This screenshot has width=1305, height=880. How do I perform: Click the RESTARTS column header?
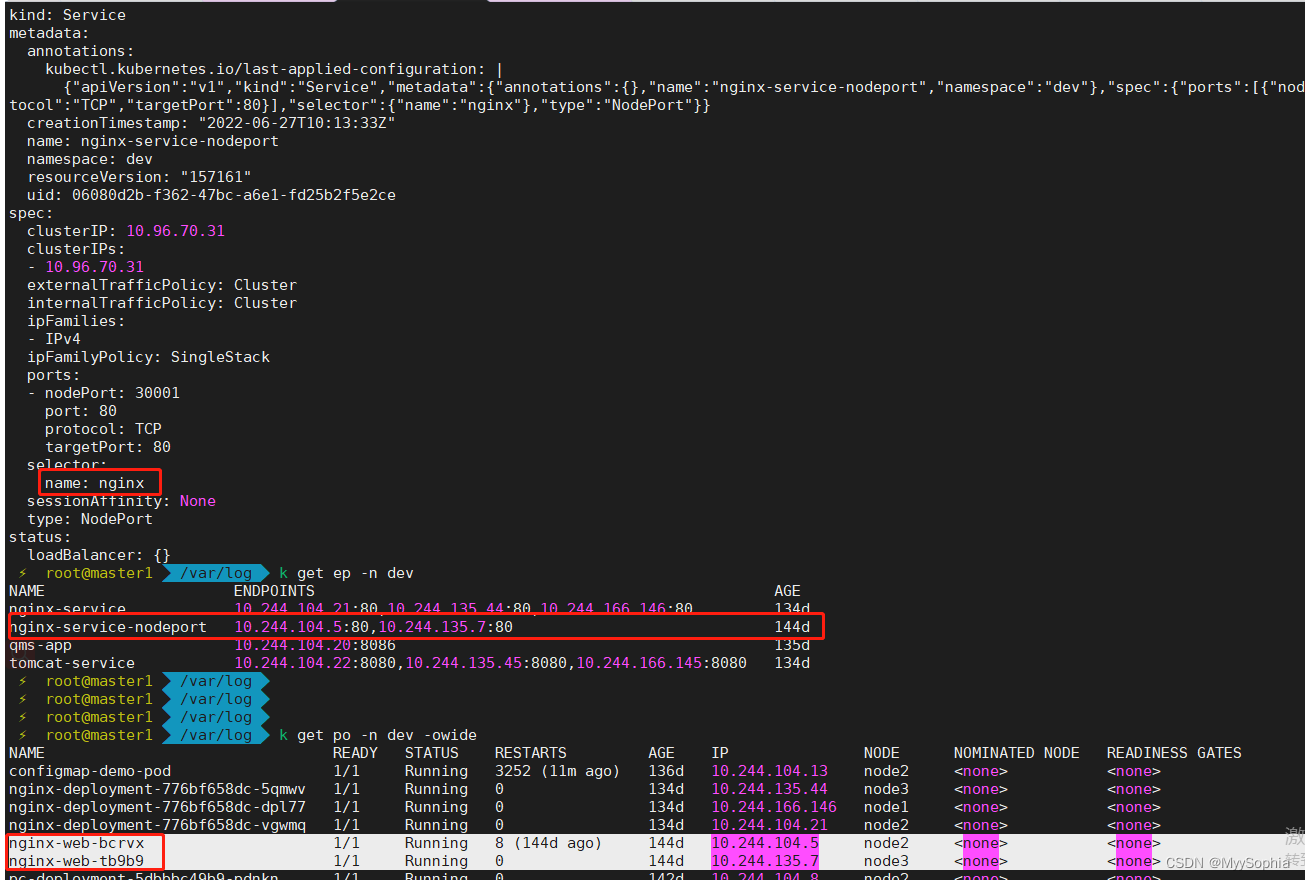[x=531, y=753]
